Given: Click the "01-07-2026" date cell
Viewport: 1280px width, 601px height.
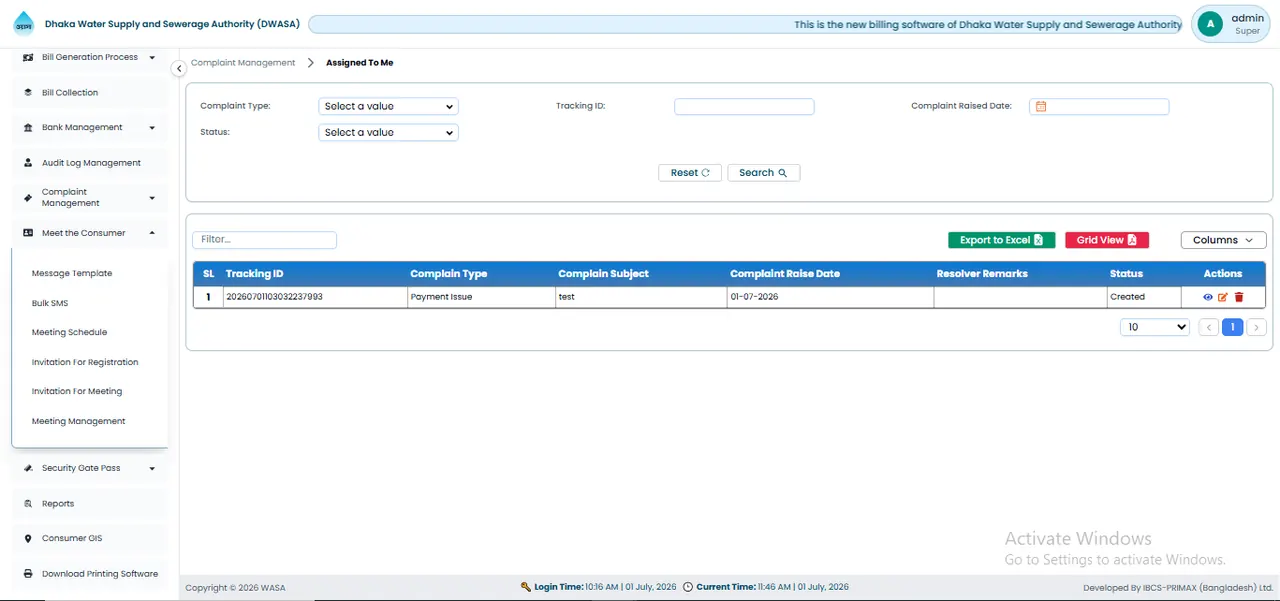Looking at the screenshot, I should (830, 297).
